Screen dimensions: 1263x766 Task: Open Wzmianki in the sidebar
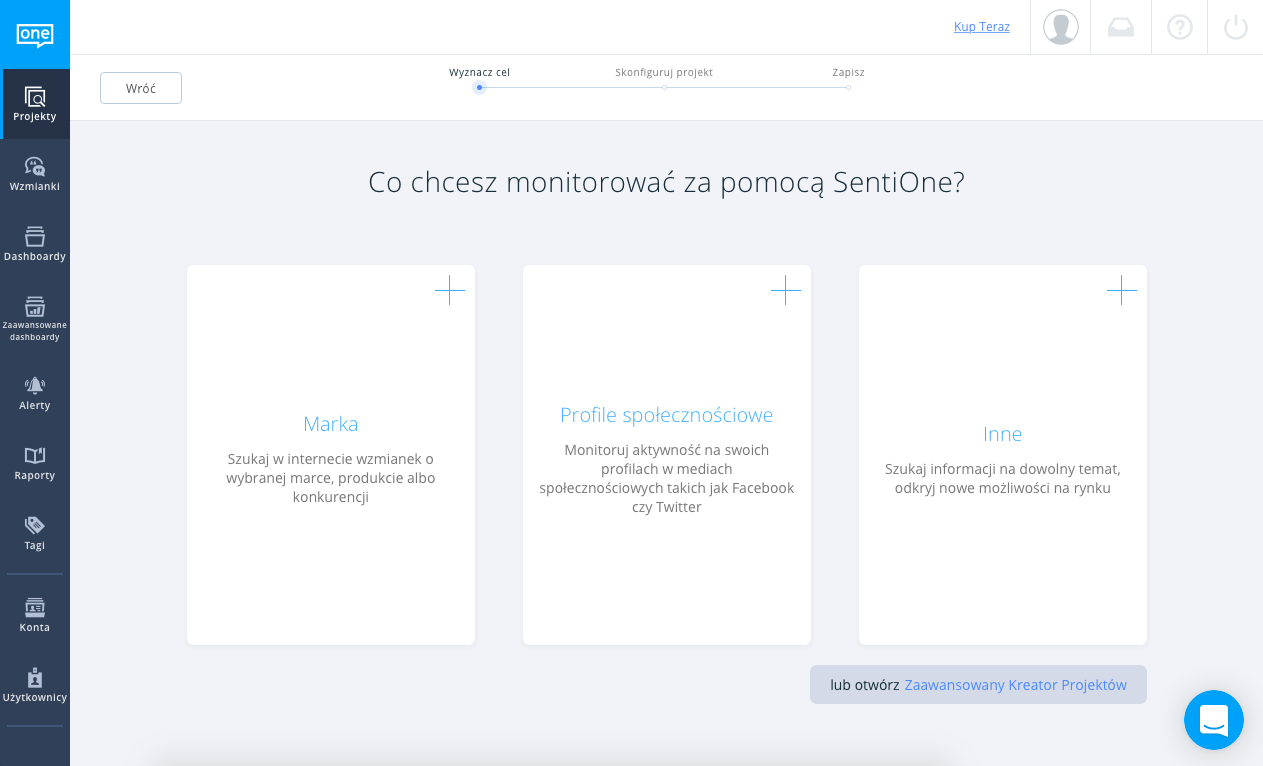(x=35, y=174)
